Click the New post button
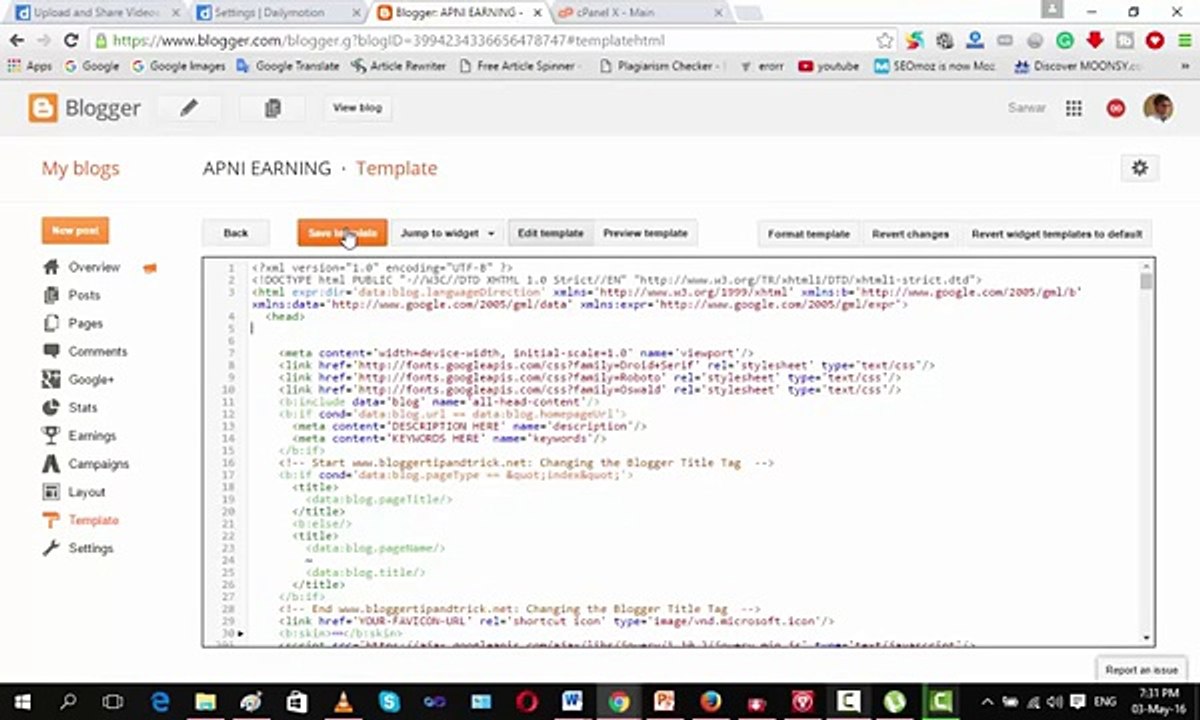This screenshot has width=1200, height=720. [x=75, y=231]
